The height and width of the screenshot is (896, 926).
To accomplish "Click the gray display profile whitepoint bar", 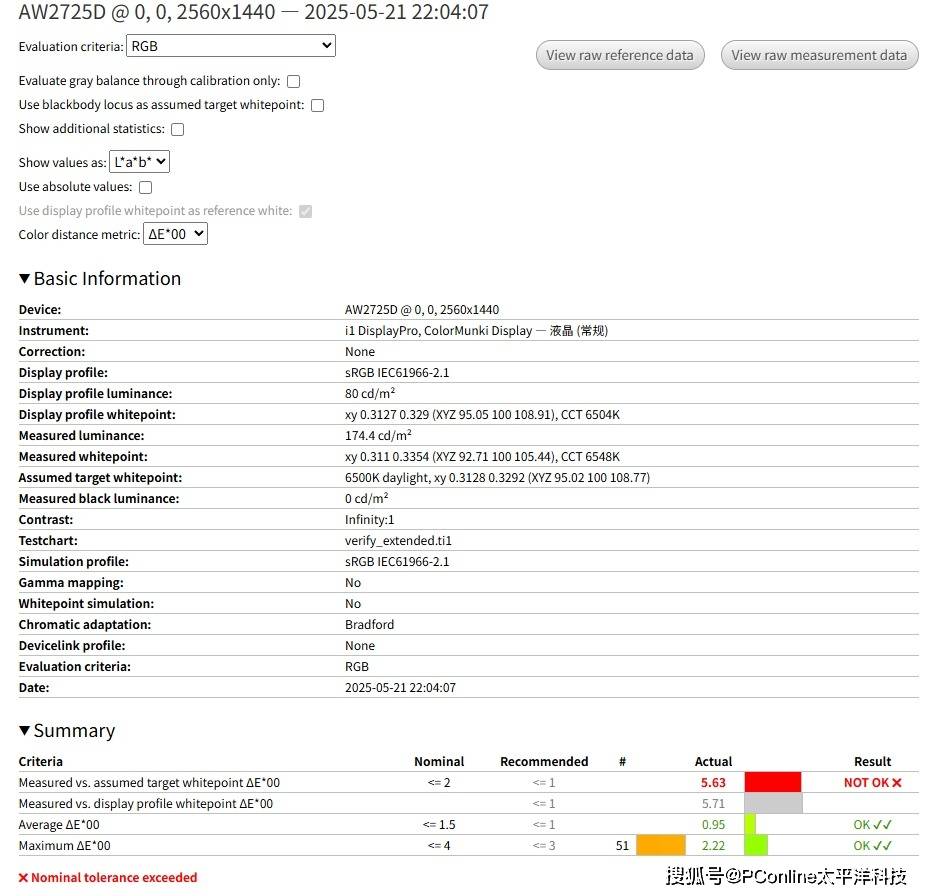I will 773,803.
